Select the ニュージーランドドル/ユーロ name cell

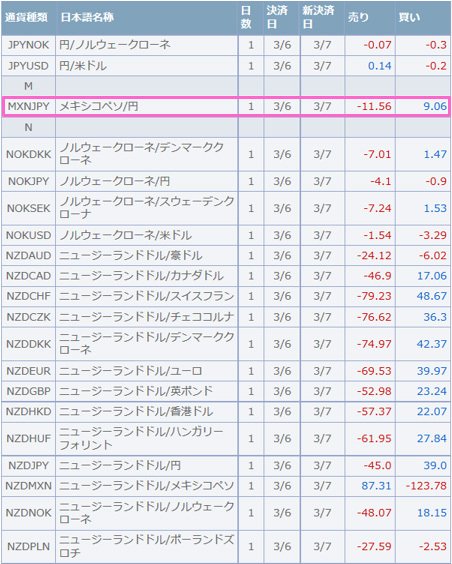[146, 371]
